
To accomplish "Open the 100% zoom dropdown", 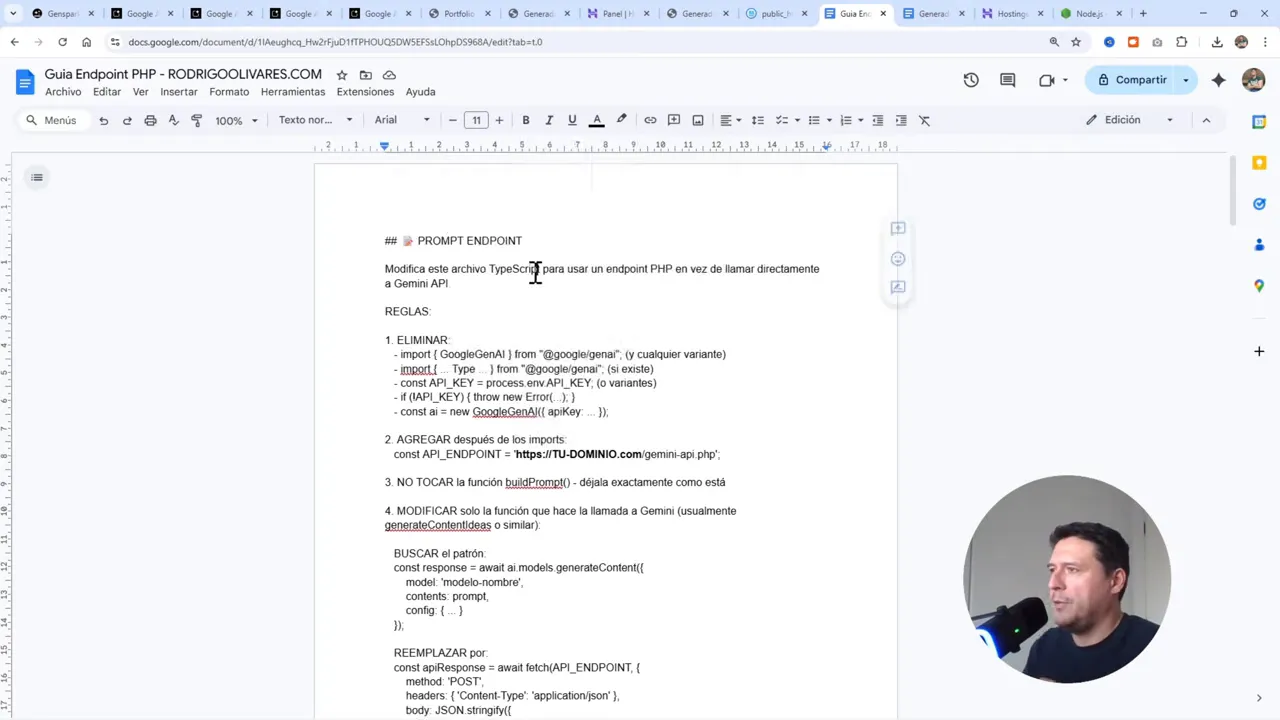I will (234, 119).
